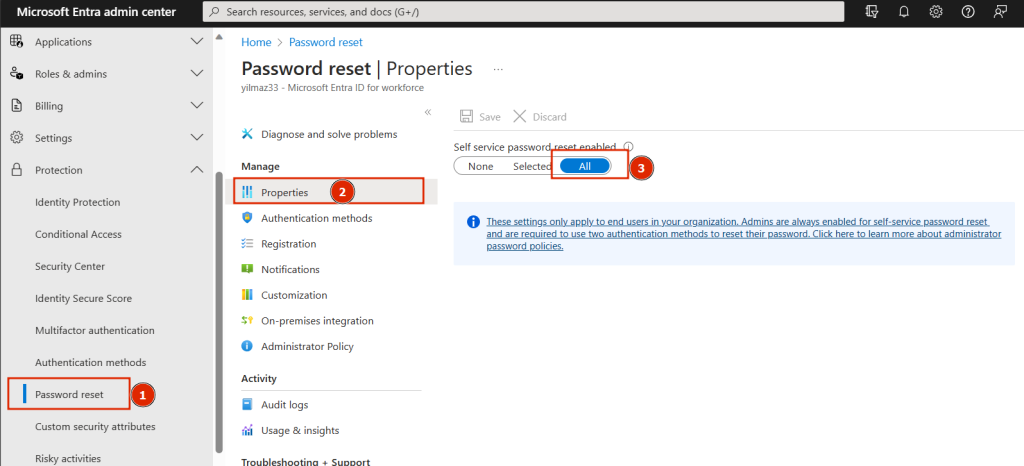Click the Home breadcrumb link
Viewport: 1024px width, 466px height.
pyautogui.click(x=256, y=42)
